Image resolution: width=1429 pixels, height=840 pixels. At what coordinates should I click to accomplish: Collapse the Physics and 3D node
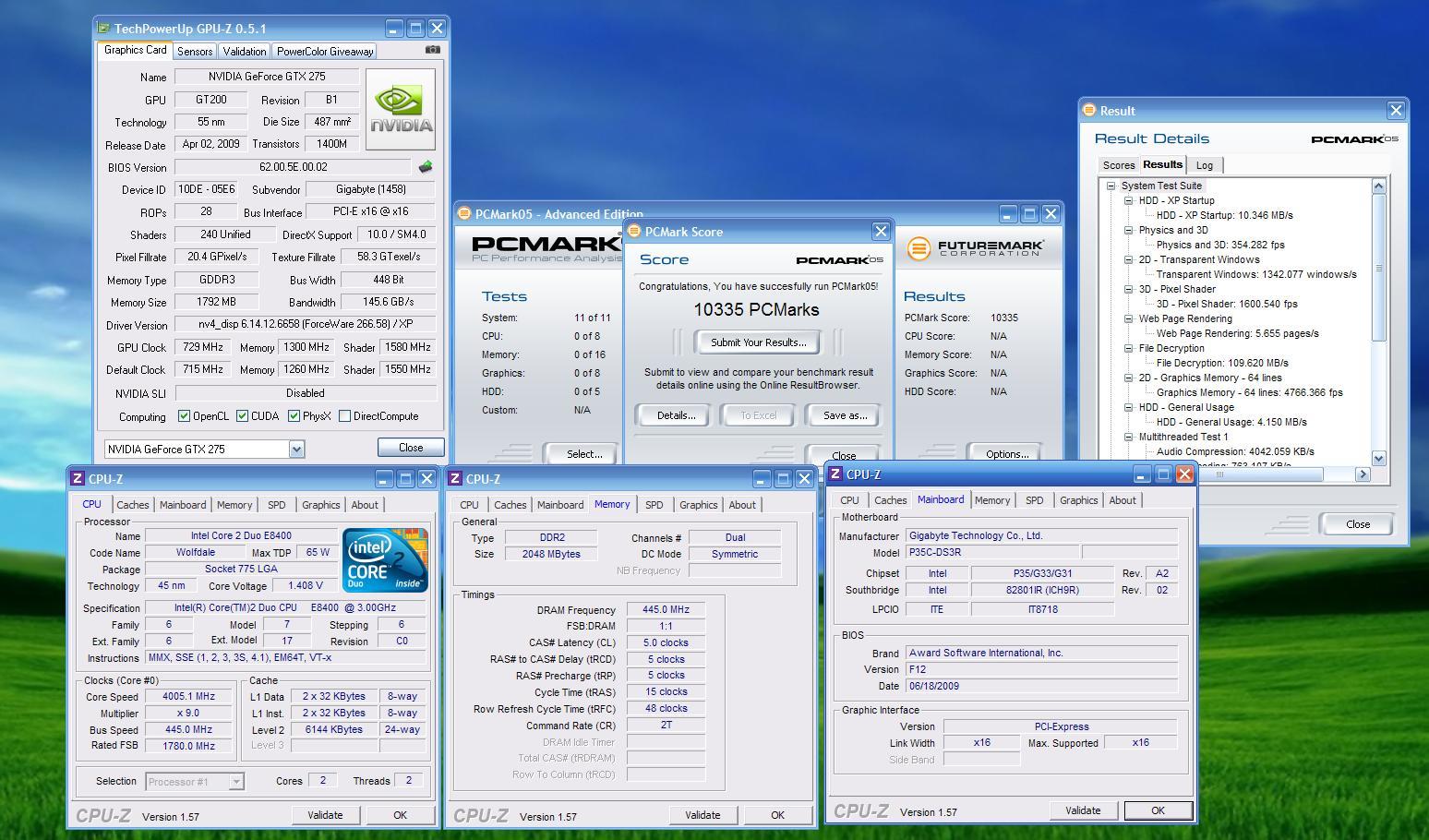click(x=1128, y=230)
